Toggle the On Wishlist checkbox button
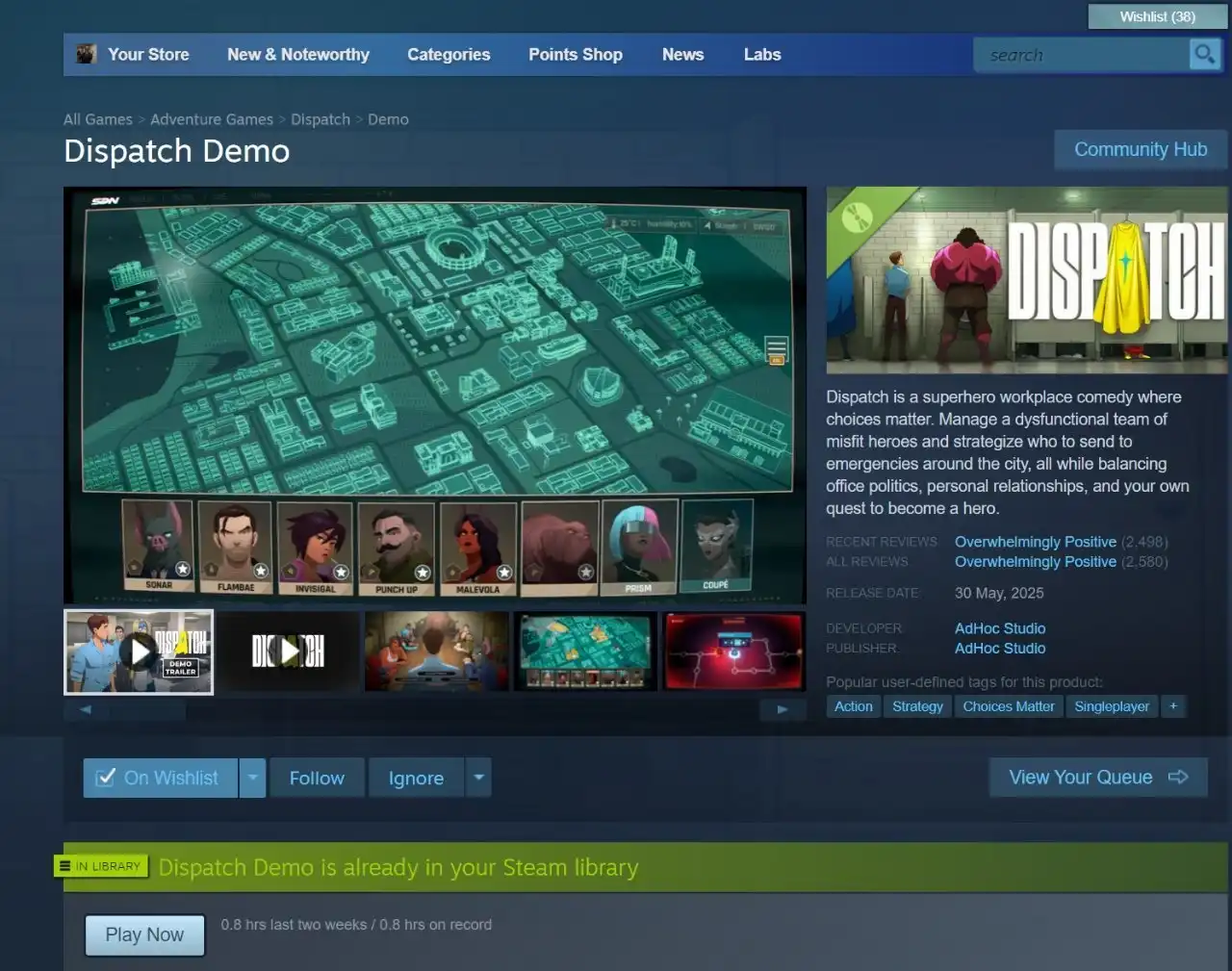Viewport: 1232px width, 971px height. coord(161,778)
